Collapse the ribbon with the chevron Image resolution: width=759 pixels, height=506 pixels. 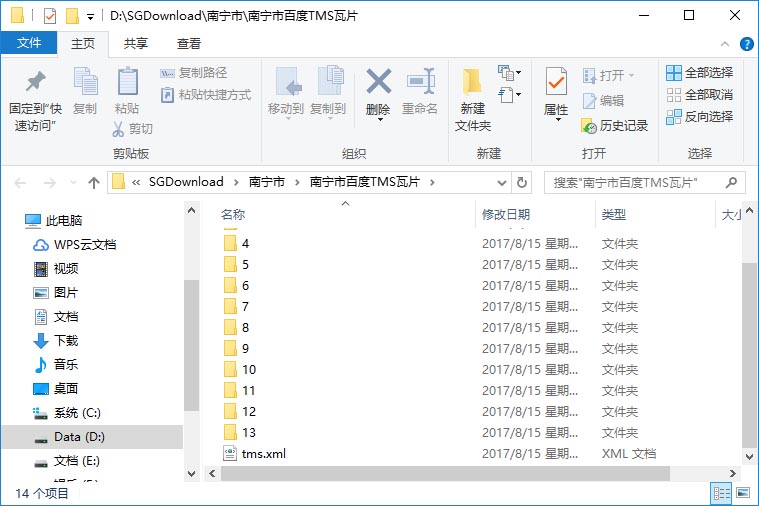725,44
